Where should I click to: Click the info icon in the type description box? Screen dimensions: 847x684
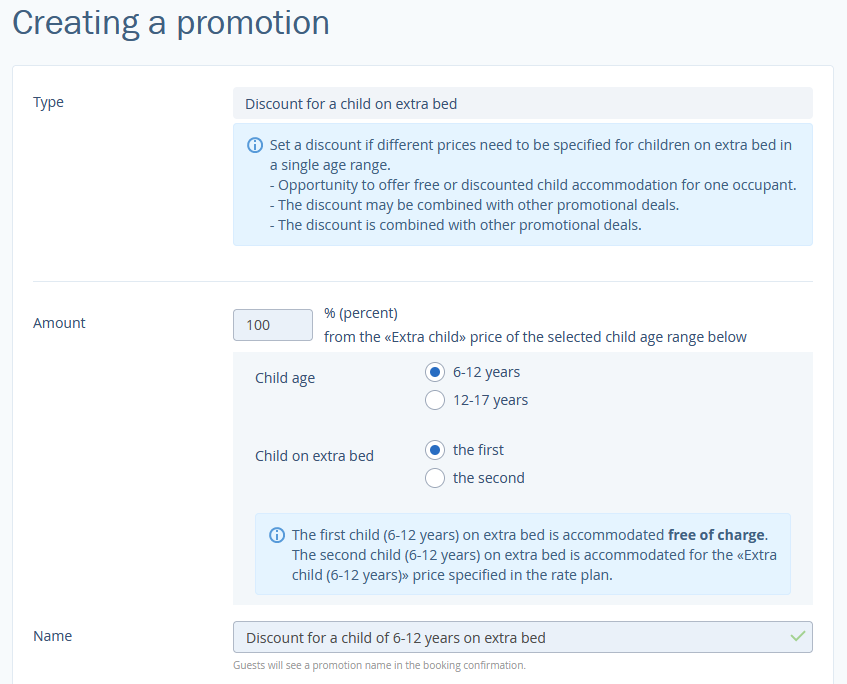(x=255, y=145)
